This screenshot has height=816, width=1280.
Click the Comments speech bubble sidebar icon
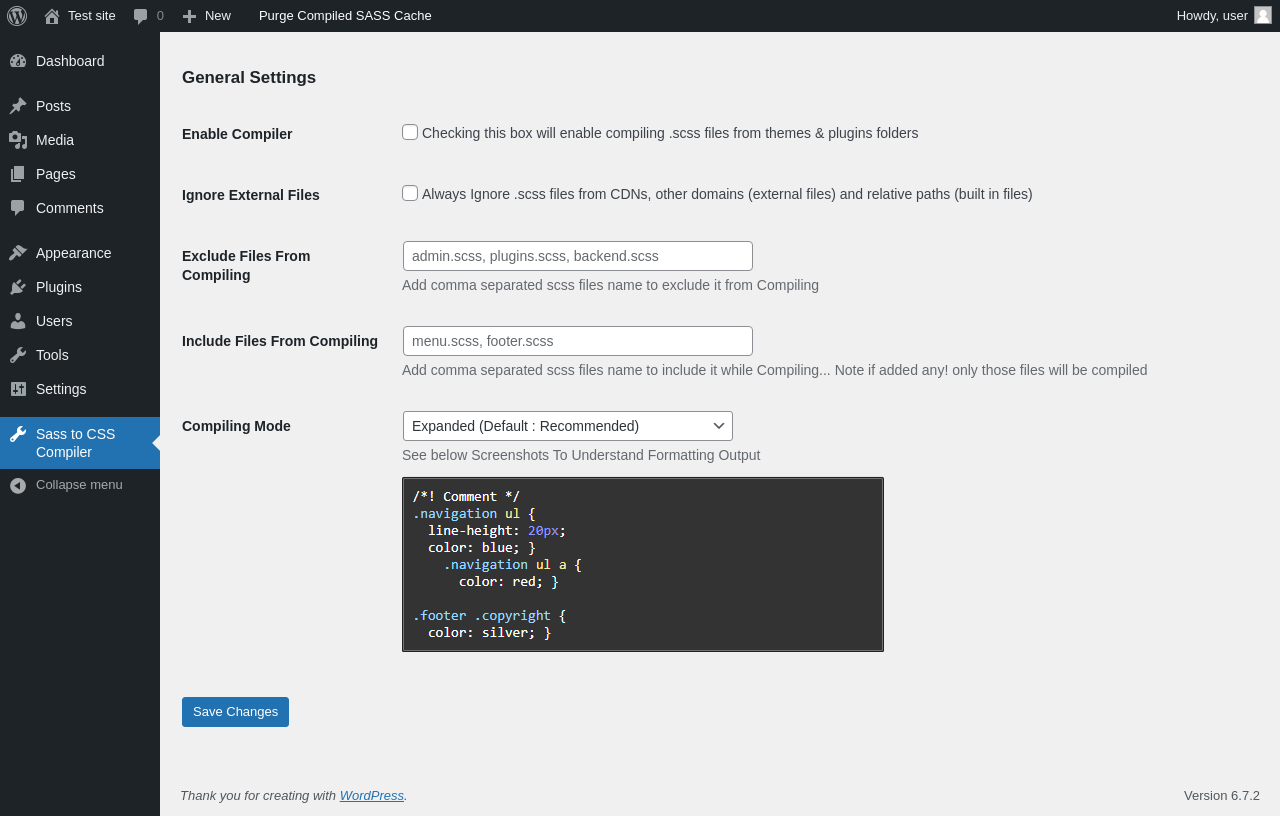[18, 208]
